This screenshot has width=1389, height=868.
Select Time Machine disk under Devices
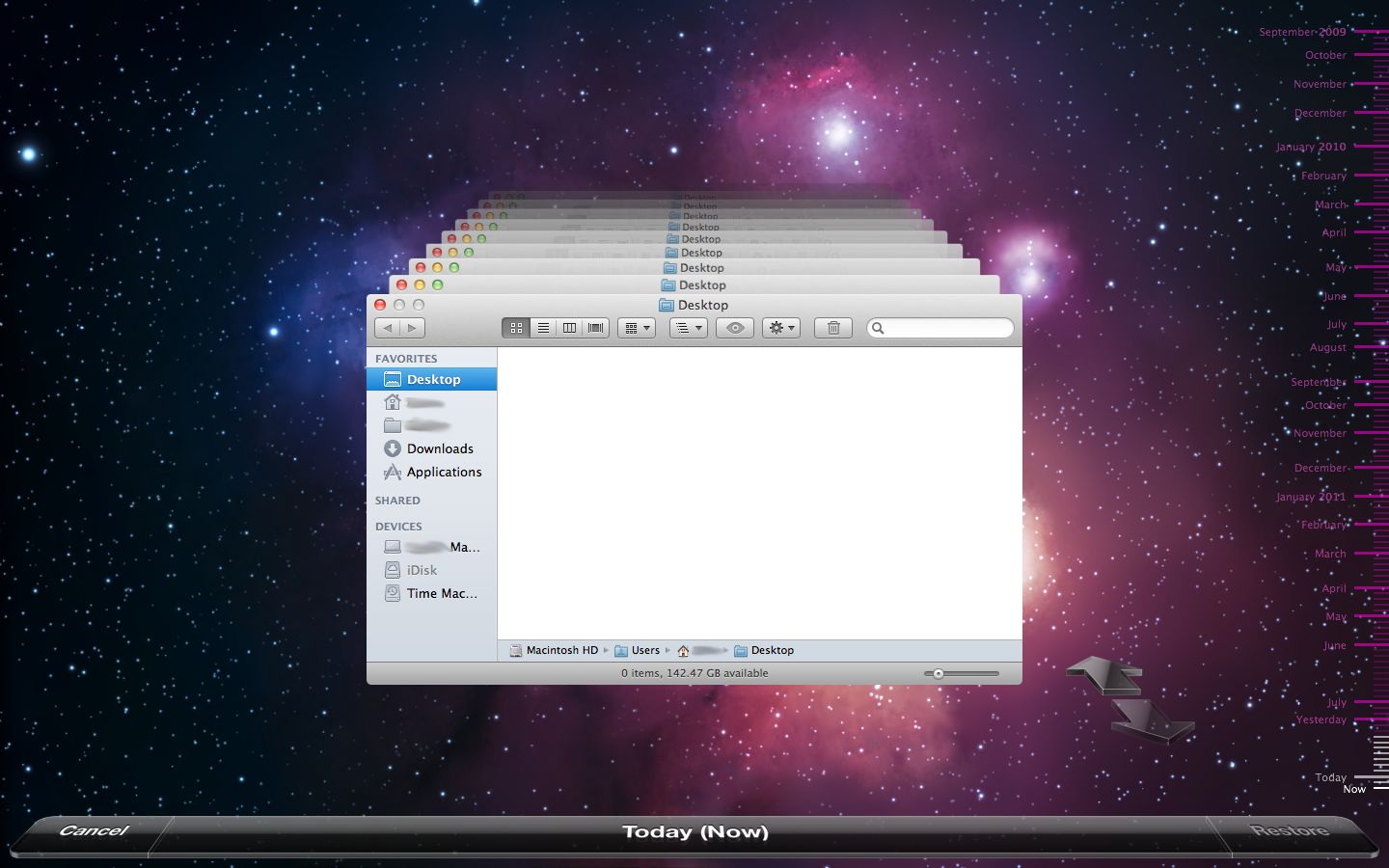coord(432,593)
